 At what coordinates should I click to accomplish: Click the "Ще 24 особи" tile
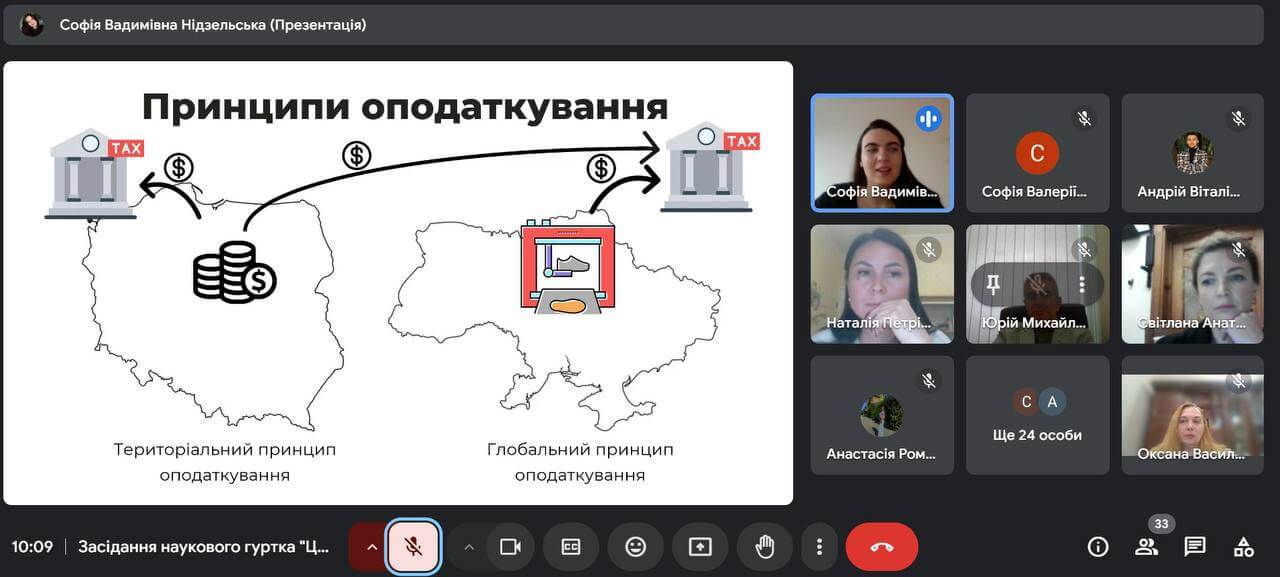coord(1037,415)
